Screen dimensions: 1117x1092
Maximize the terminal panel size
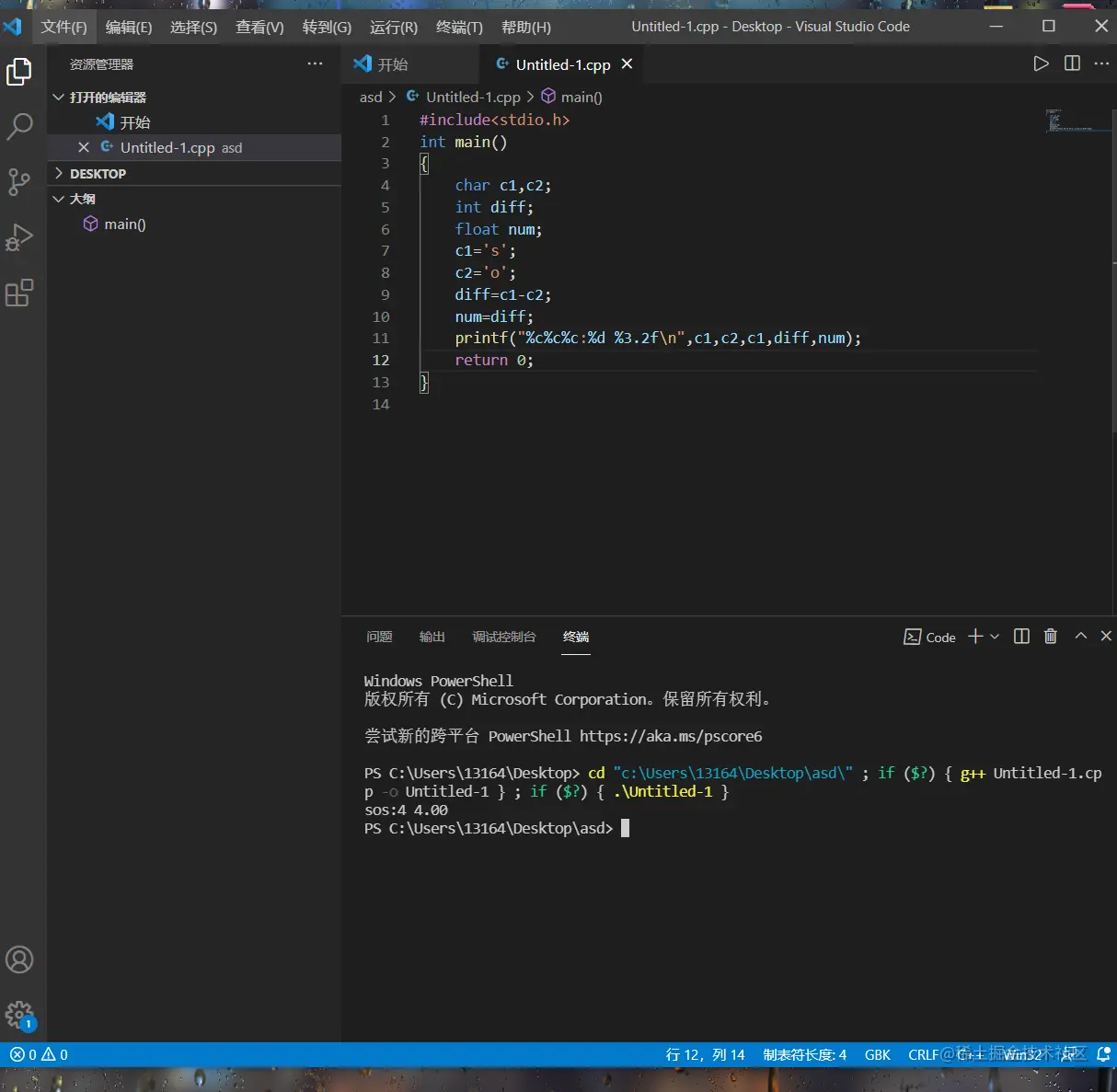coord(1081,637)
